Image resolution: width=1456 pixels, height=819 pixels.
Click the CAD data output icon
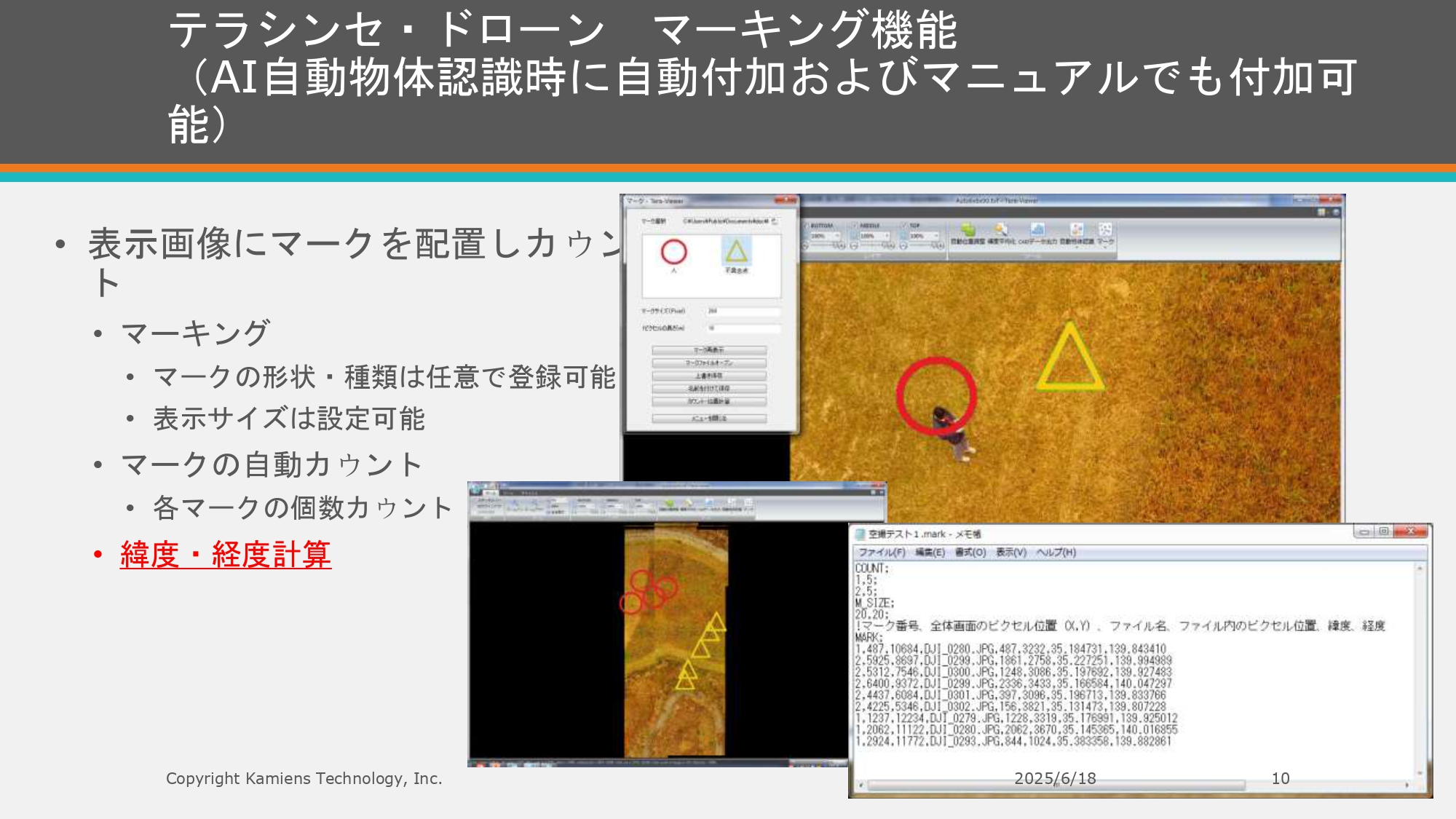[1037, 230]
